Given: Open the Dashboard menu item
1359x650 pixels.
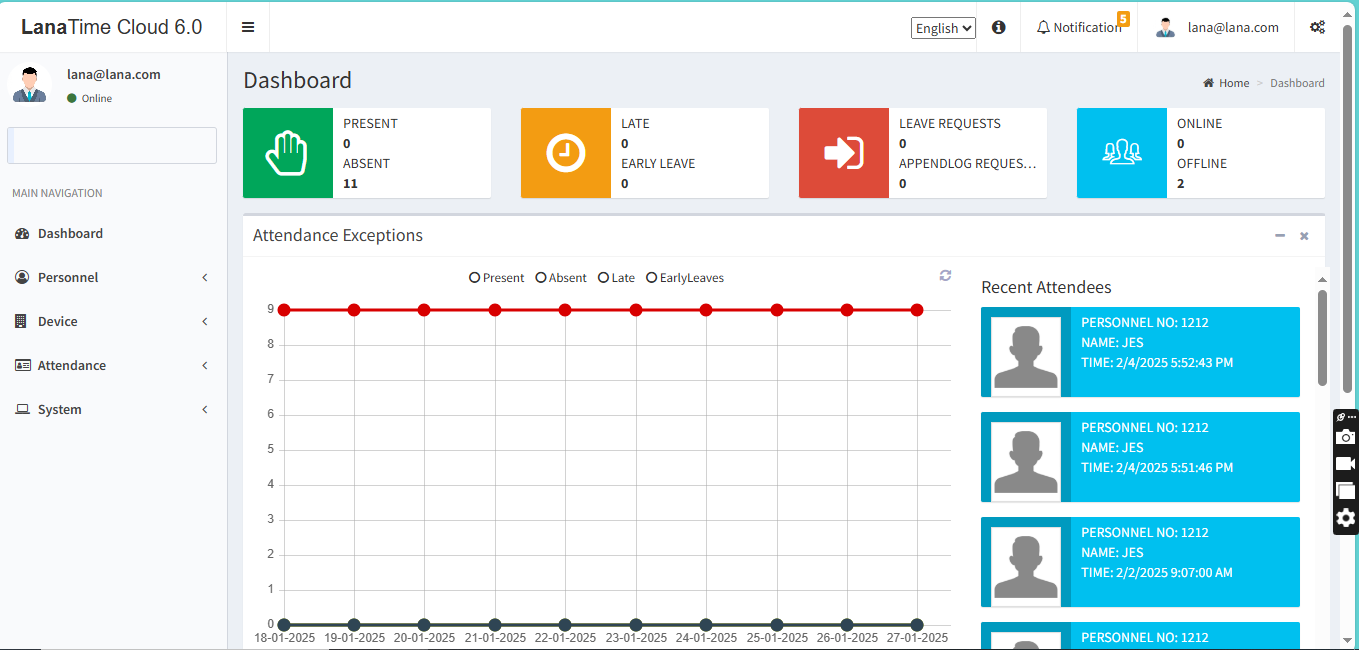Looking at the screenshot, I should (x=113, y=234).
